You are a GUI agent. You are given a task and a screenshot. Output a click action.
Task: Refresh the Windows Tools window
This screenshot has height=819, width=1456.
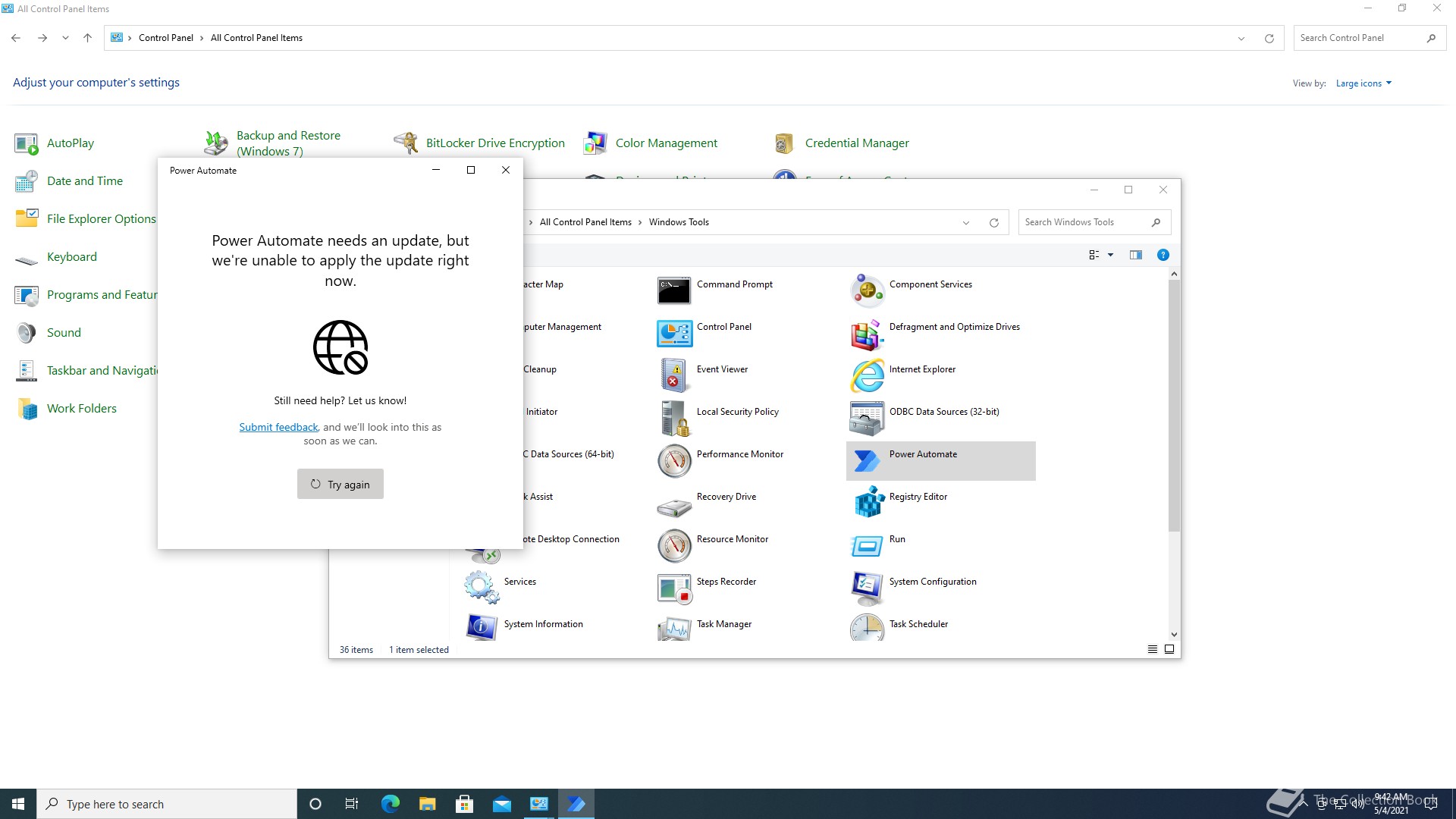(x=993, y=222)
